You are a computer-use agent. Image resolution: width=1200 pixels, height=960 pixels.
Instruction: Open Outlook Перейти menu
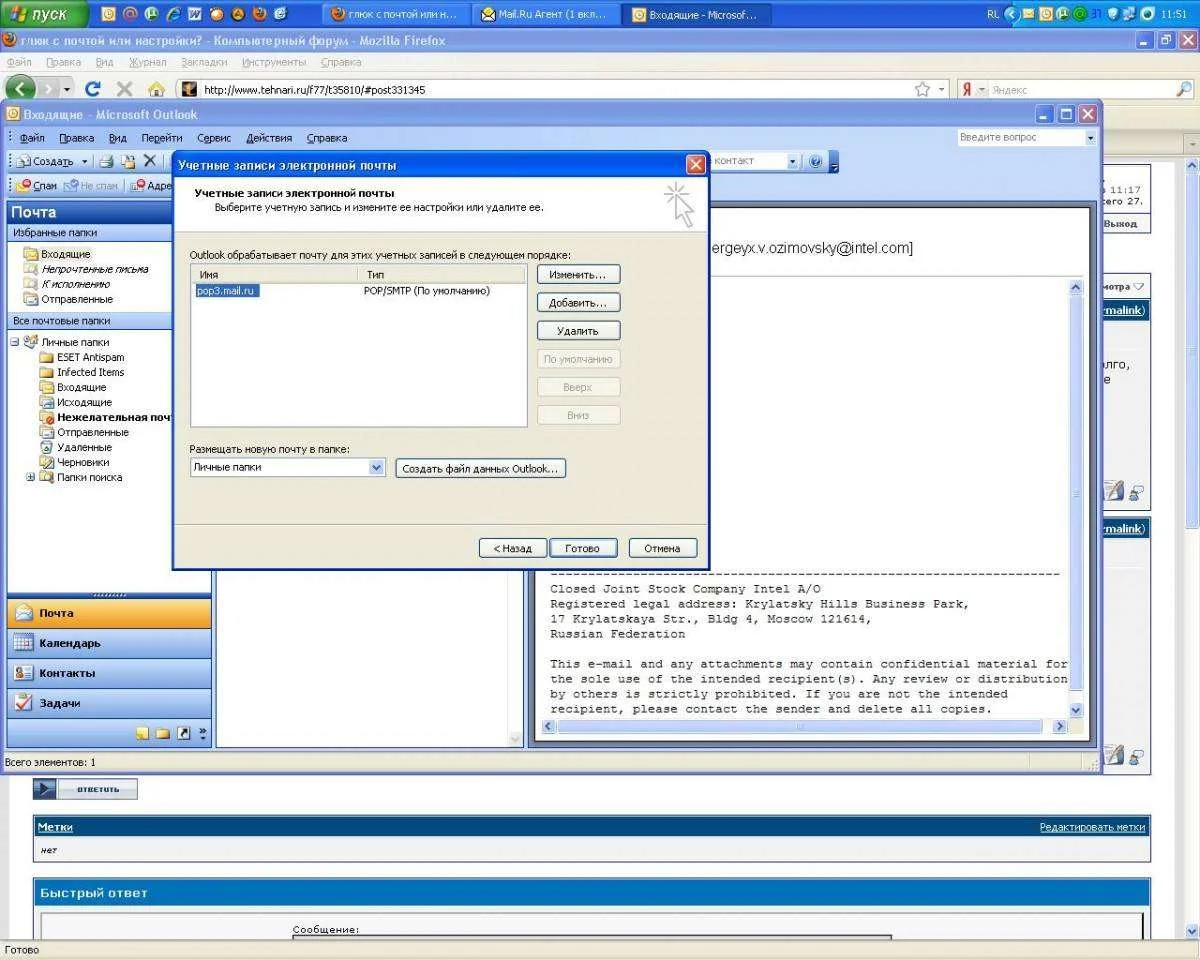click(x=161, y=138)
